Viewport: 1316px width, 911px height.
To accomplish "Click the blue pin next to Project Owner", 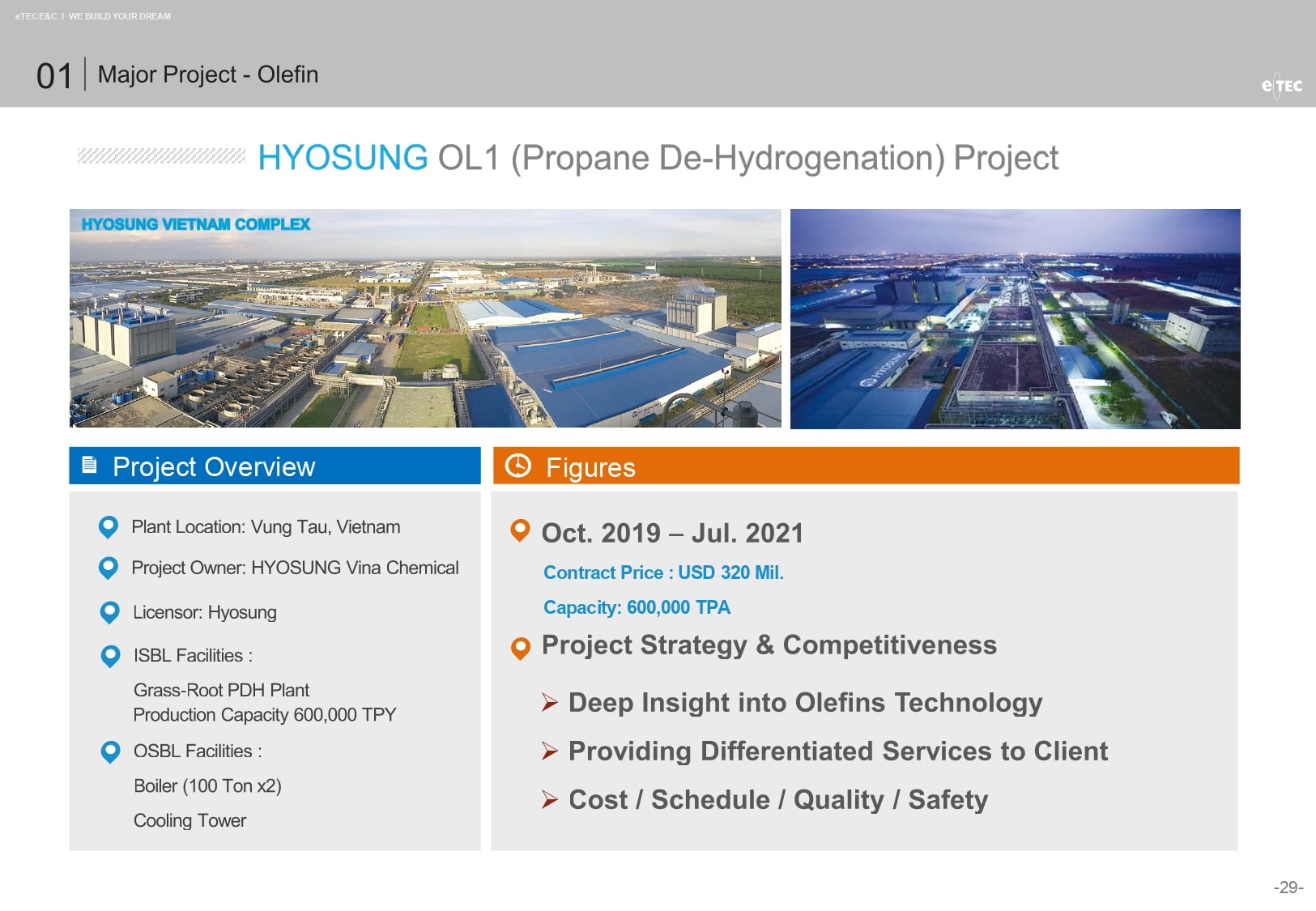I will [108, 568].
